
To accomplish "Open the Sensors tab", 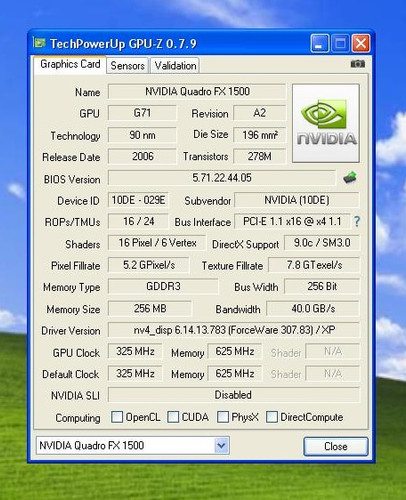I will 127,65.
